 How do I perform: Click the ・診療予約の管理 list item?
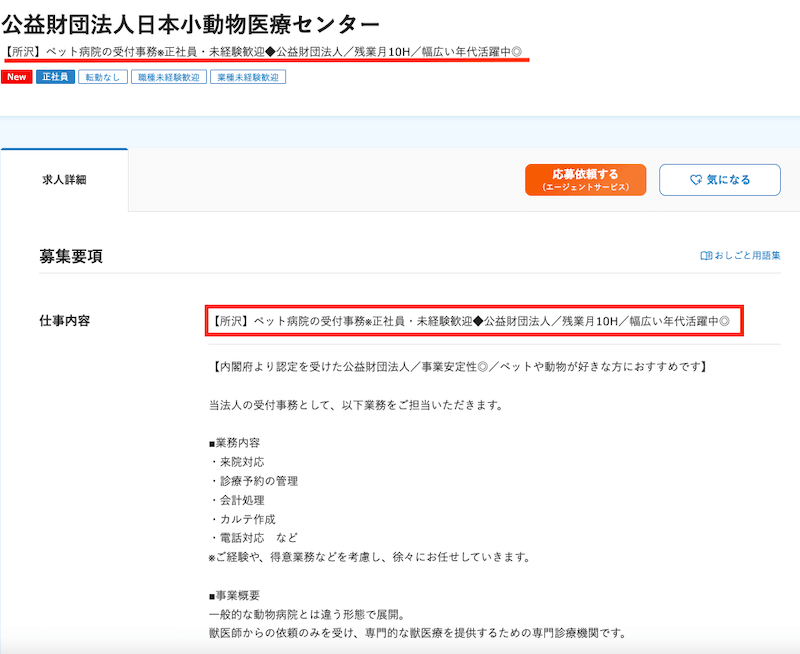coord(254,481)
